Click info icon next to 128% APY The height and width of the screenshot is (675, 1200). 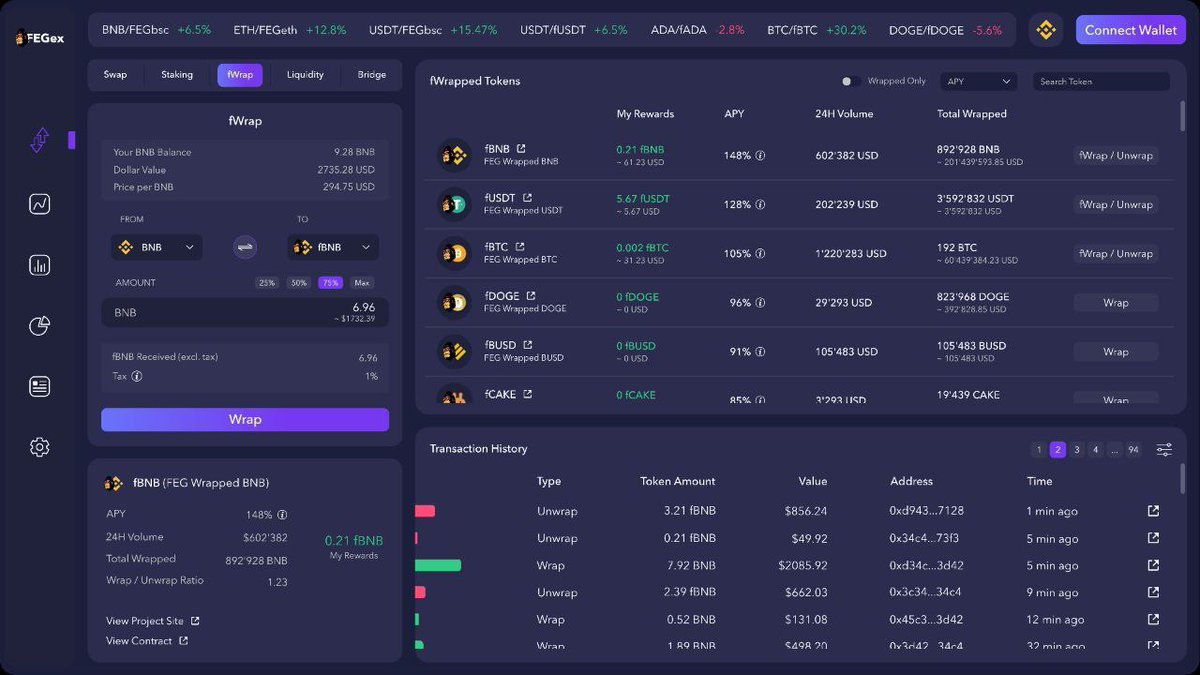click(x=760, y=205)
